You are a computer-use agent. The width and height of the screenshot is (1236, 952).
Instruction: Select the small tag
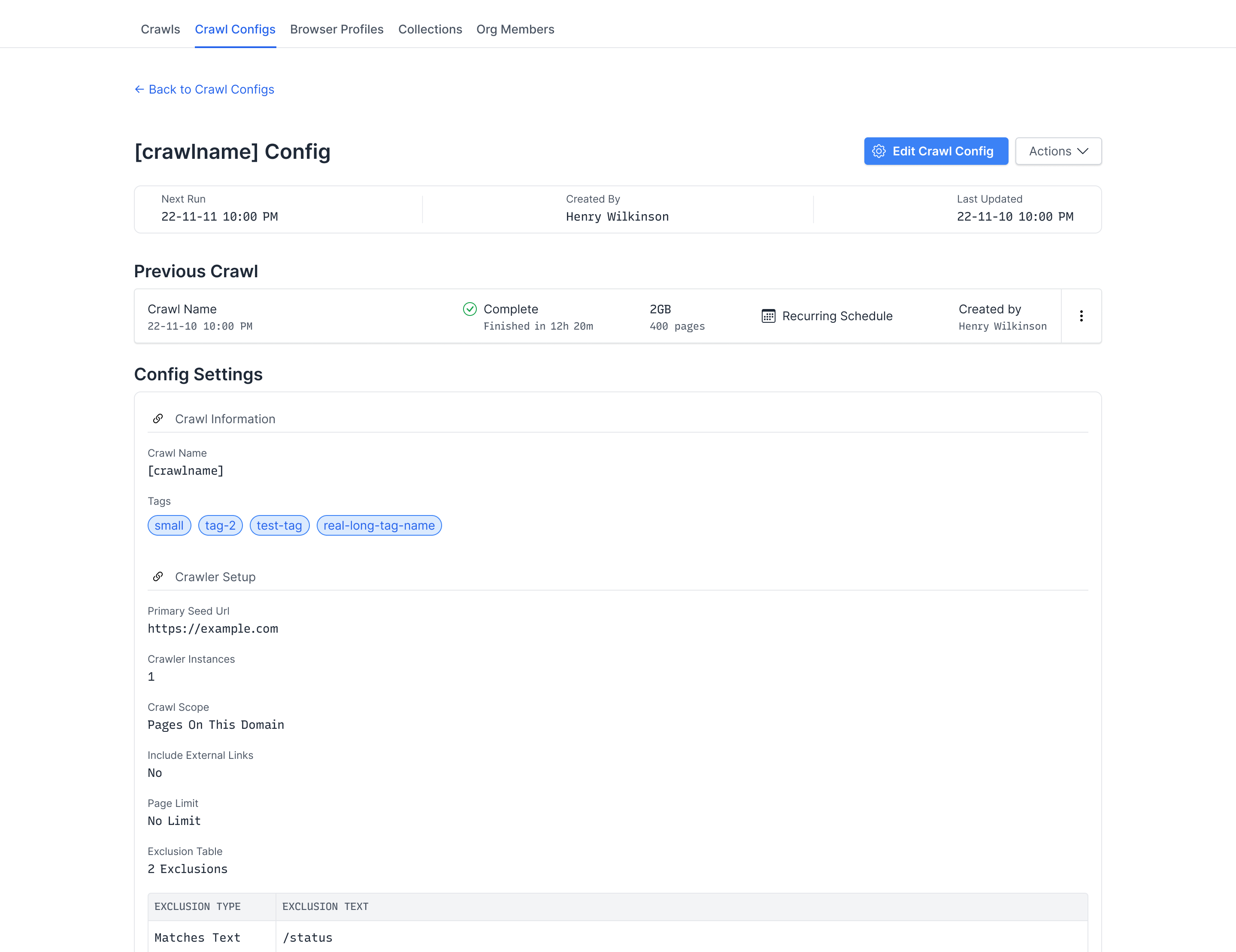(x=169, y=525)
